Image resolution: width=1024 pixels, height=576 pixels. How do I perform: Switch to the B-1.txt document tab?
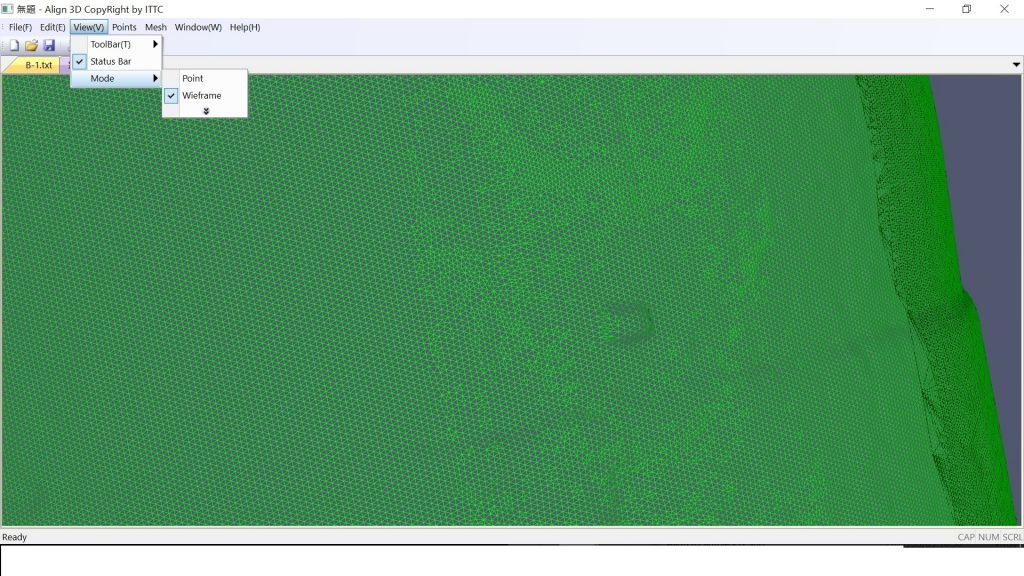coord(38,65)
